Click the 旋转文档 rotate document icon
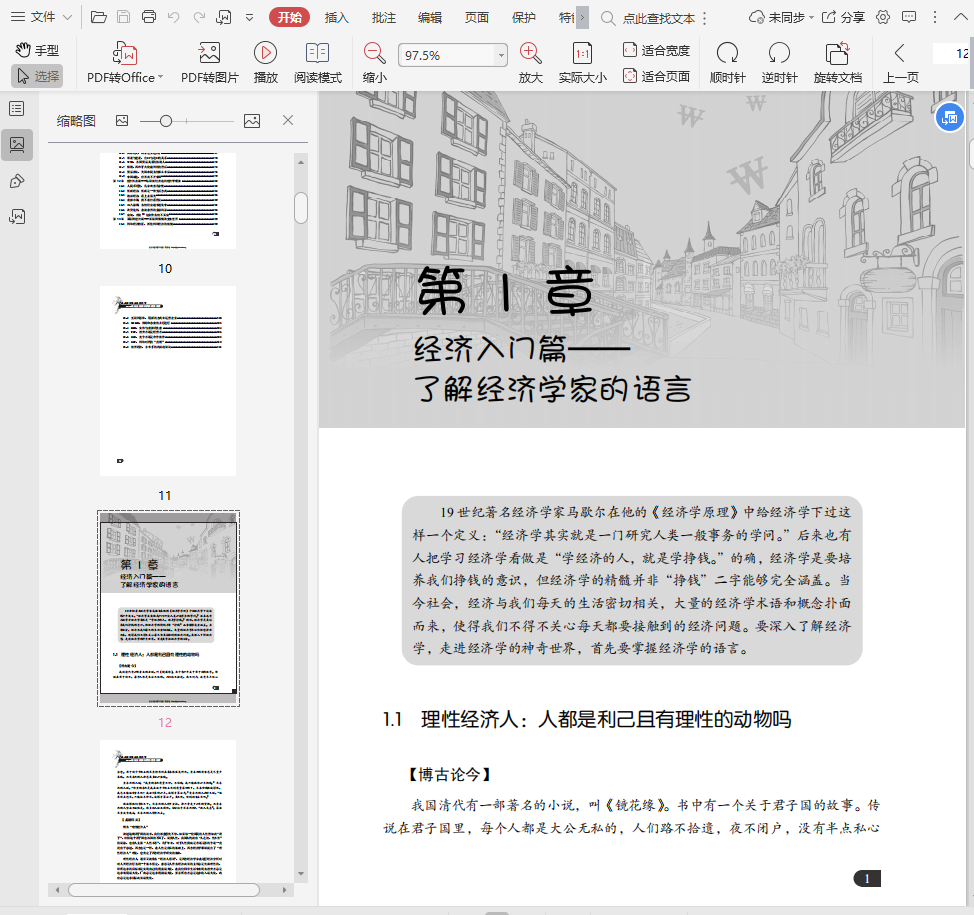 point(837,54)
